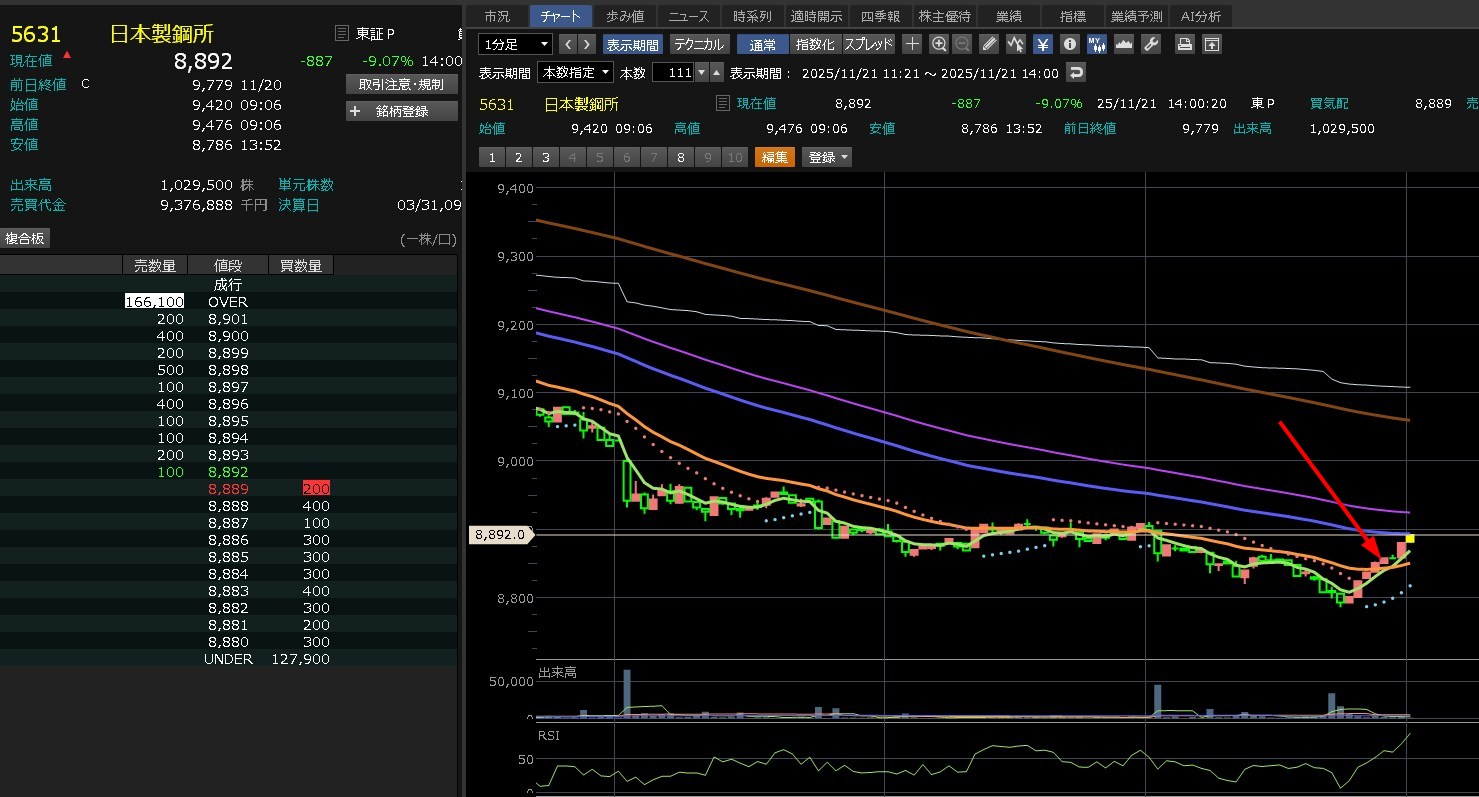1479x797 pixels.
Task: Print the chart using printer icon
Action: point(1185,44)
